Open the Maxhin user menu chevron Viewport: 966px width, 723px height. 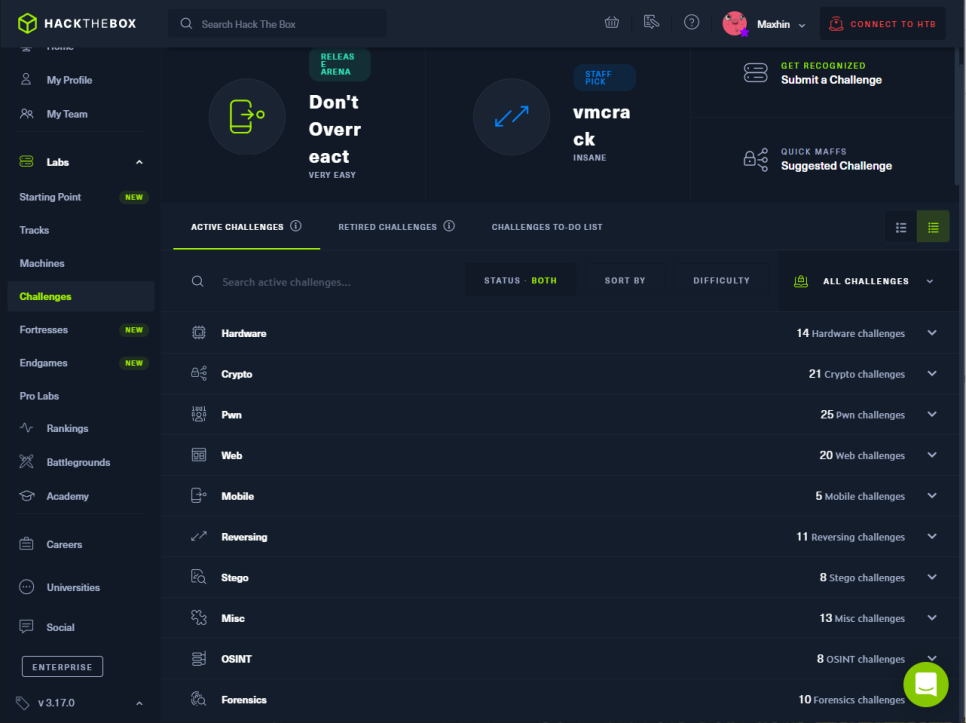coord(802,25)
